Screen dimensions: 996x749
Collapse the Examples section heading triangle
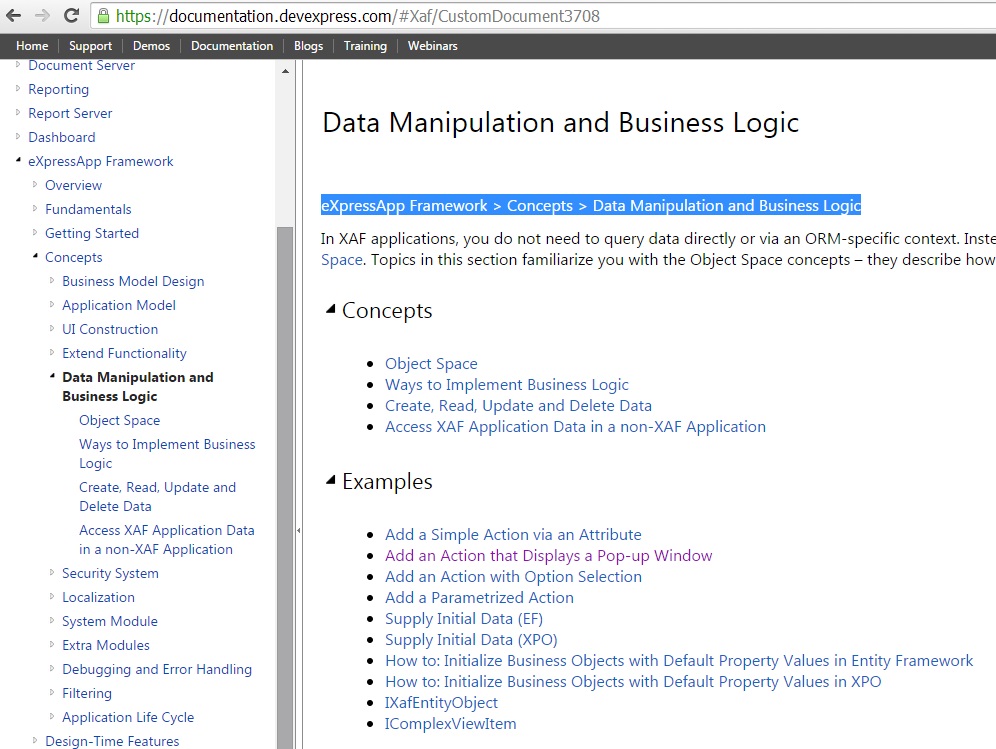(330, 480)
